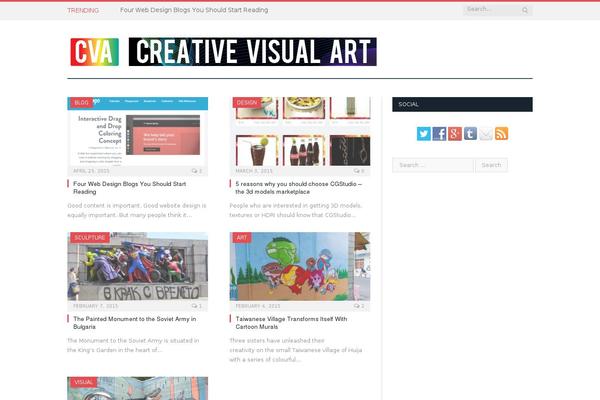Screen dimensions: 600x400
Task: Click the SOCIAL widget header
Action: pos(462,104)
